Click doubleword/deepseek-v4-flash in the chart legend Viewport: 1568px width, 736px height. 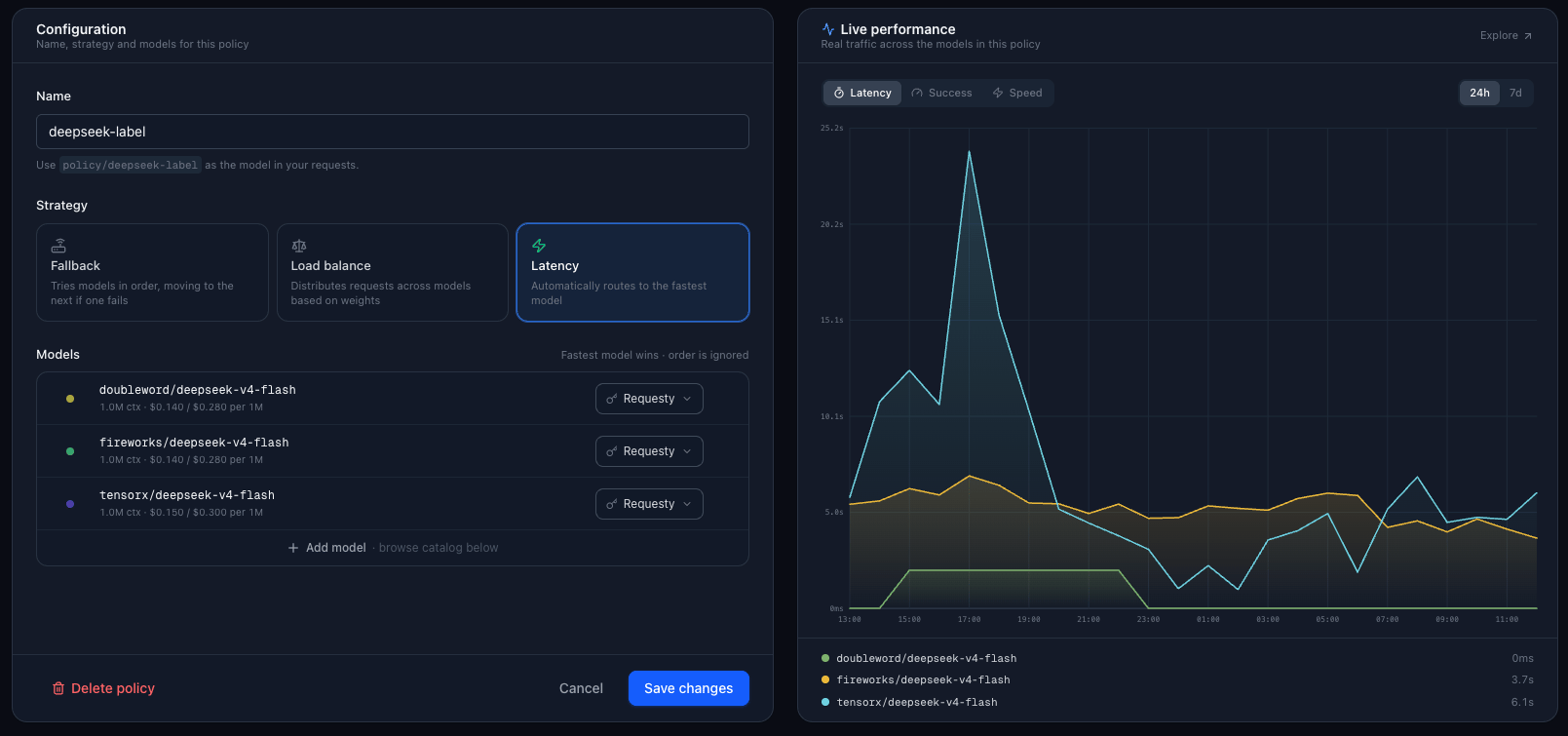pos(927,658)
